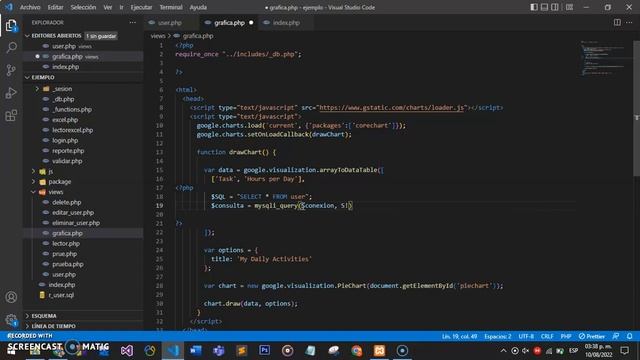The image size is (640, 360).
Task: Click the editor vertical scrollbar
Action: 636,108
